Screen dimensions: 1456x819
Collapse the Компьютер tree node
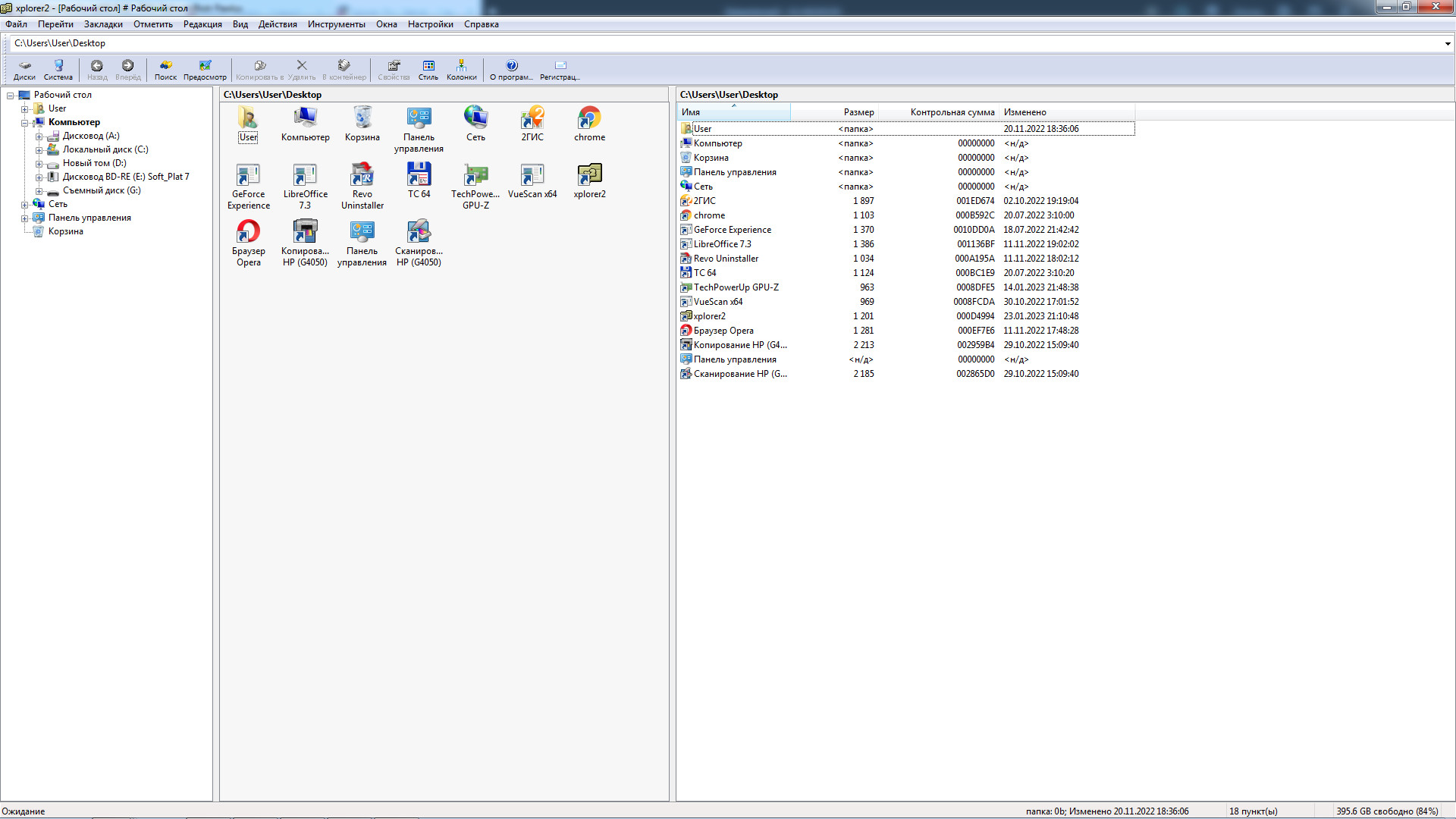(x=25, y=123)
